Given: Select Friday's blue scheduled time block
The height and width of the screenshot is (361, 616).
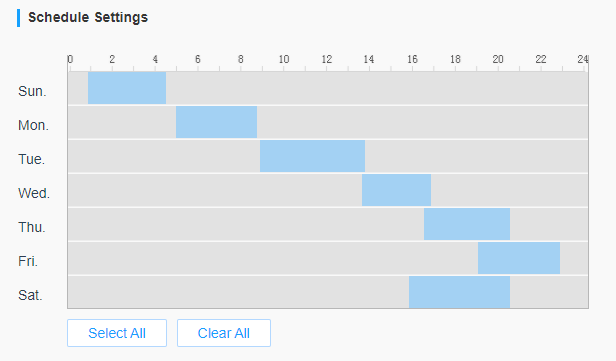Looking at the screenshot, I should [x=519, y=258].
